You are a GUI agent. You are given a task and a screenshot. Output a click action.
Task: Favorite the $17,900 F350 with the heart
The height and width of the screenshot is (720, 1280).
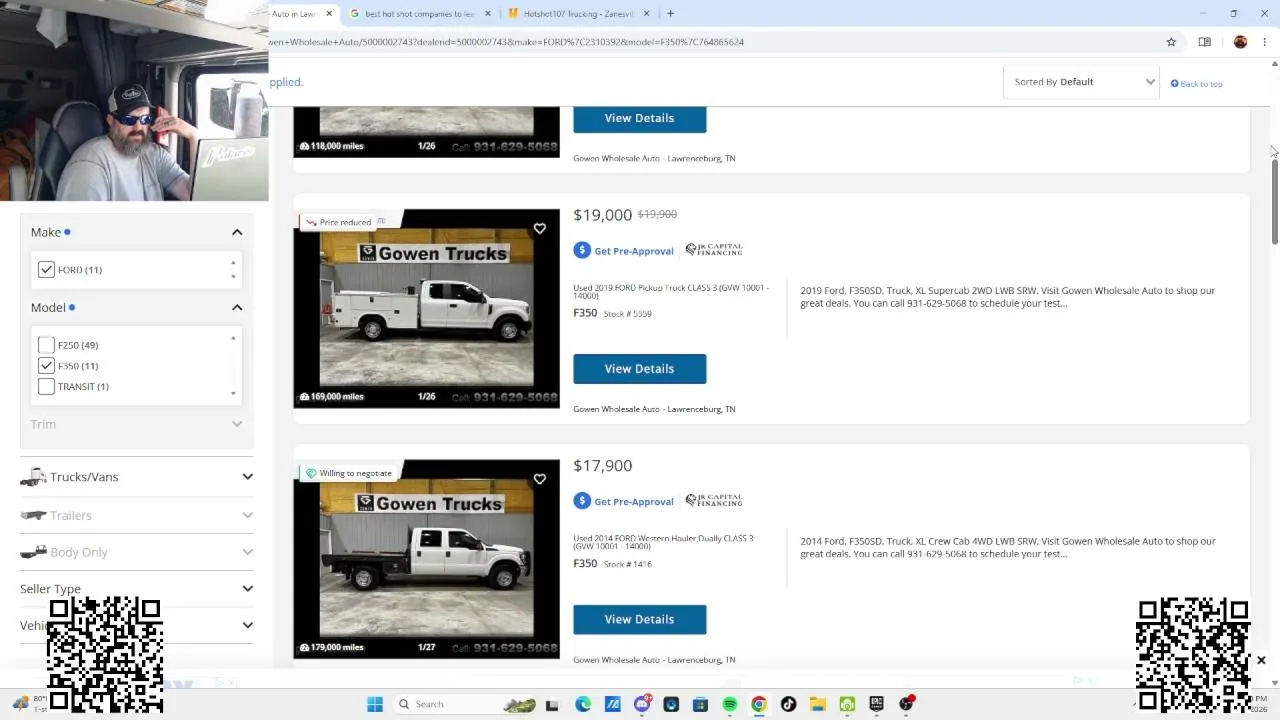click(539, 479)
